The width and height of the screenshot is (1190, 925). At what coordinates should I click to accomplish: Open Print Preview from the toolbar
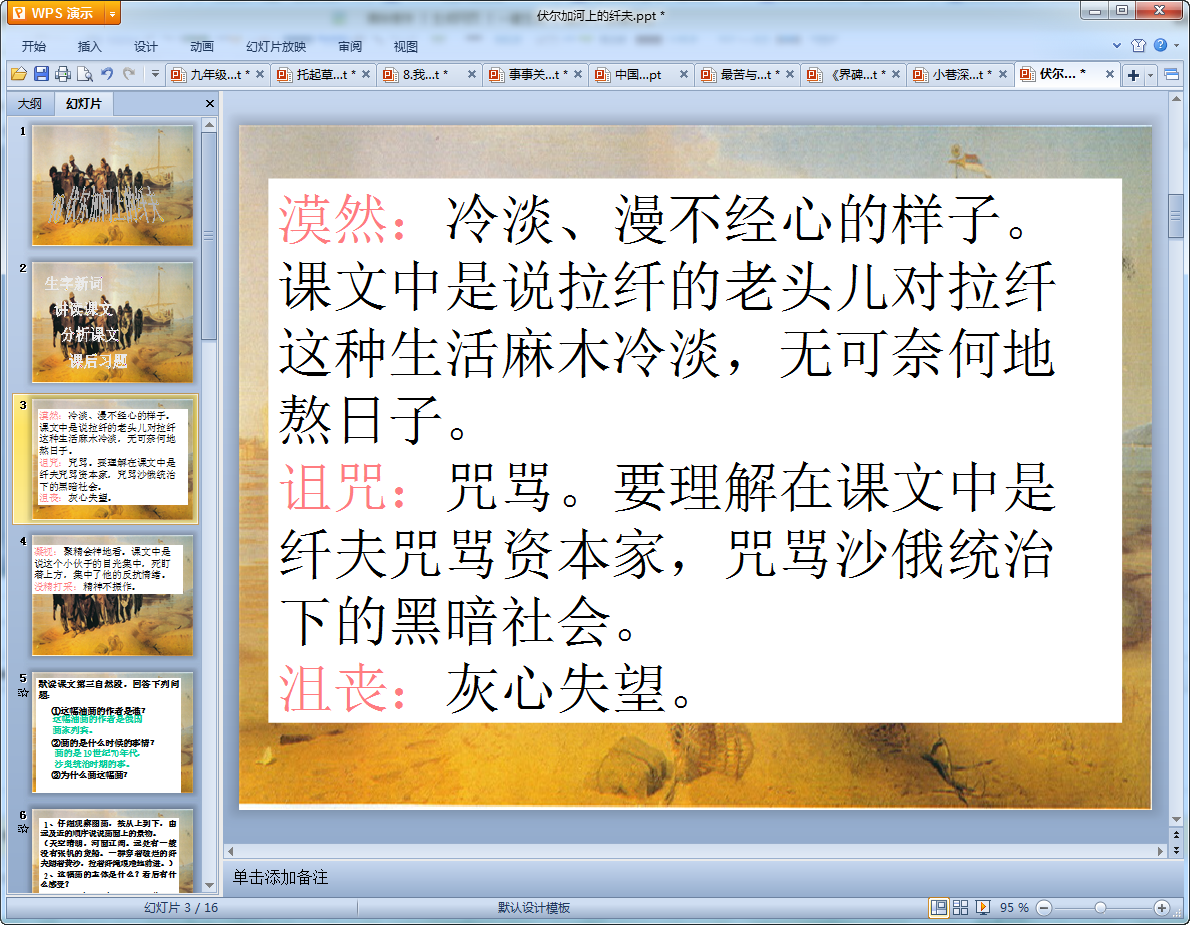point(85,74)
